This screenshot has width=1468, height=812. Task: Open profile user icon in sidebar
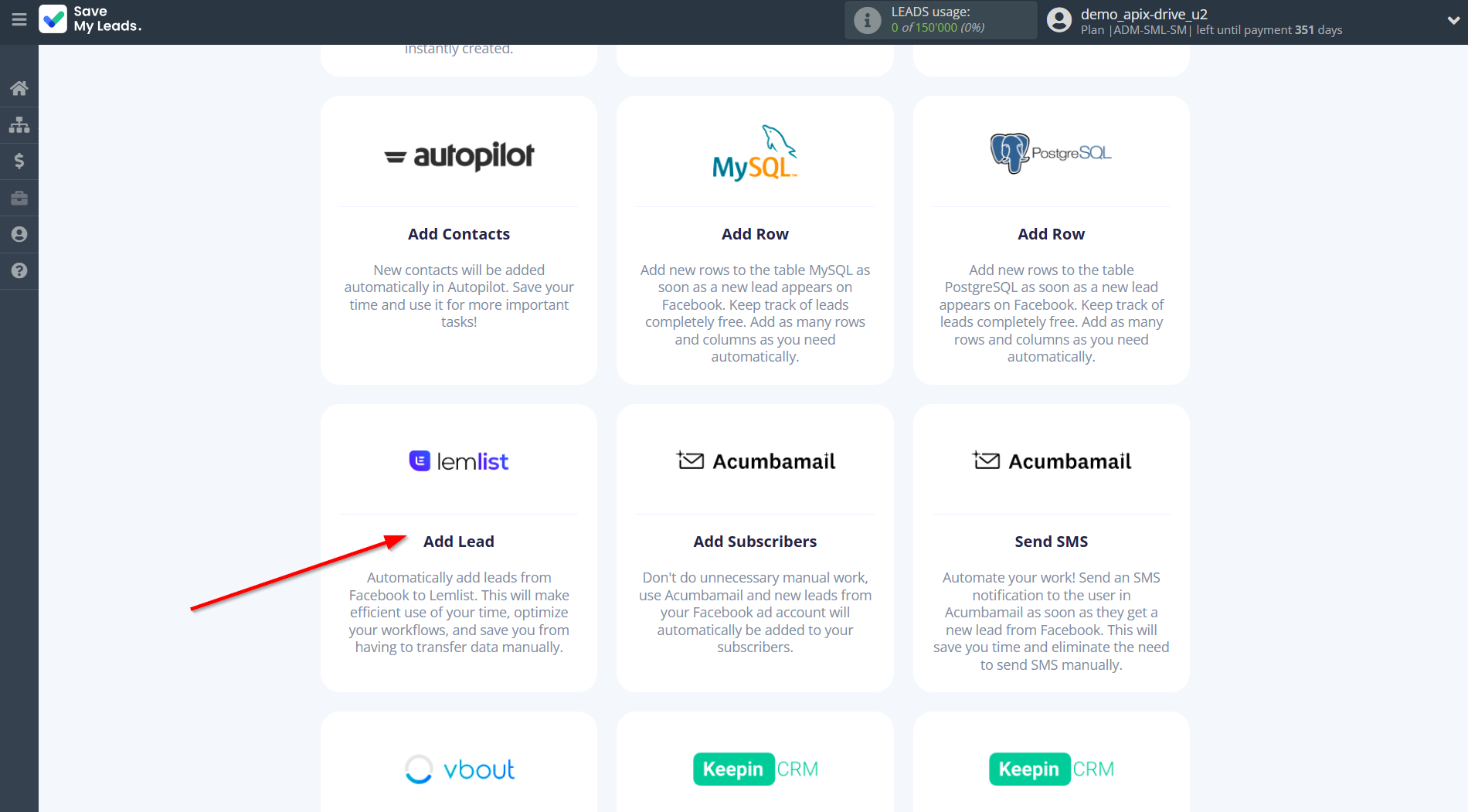tap(19, 234)
